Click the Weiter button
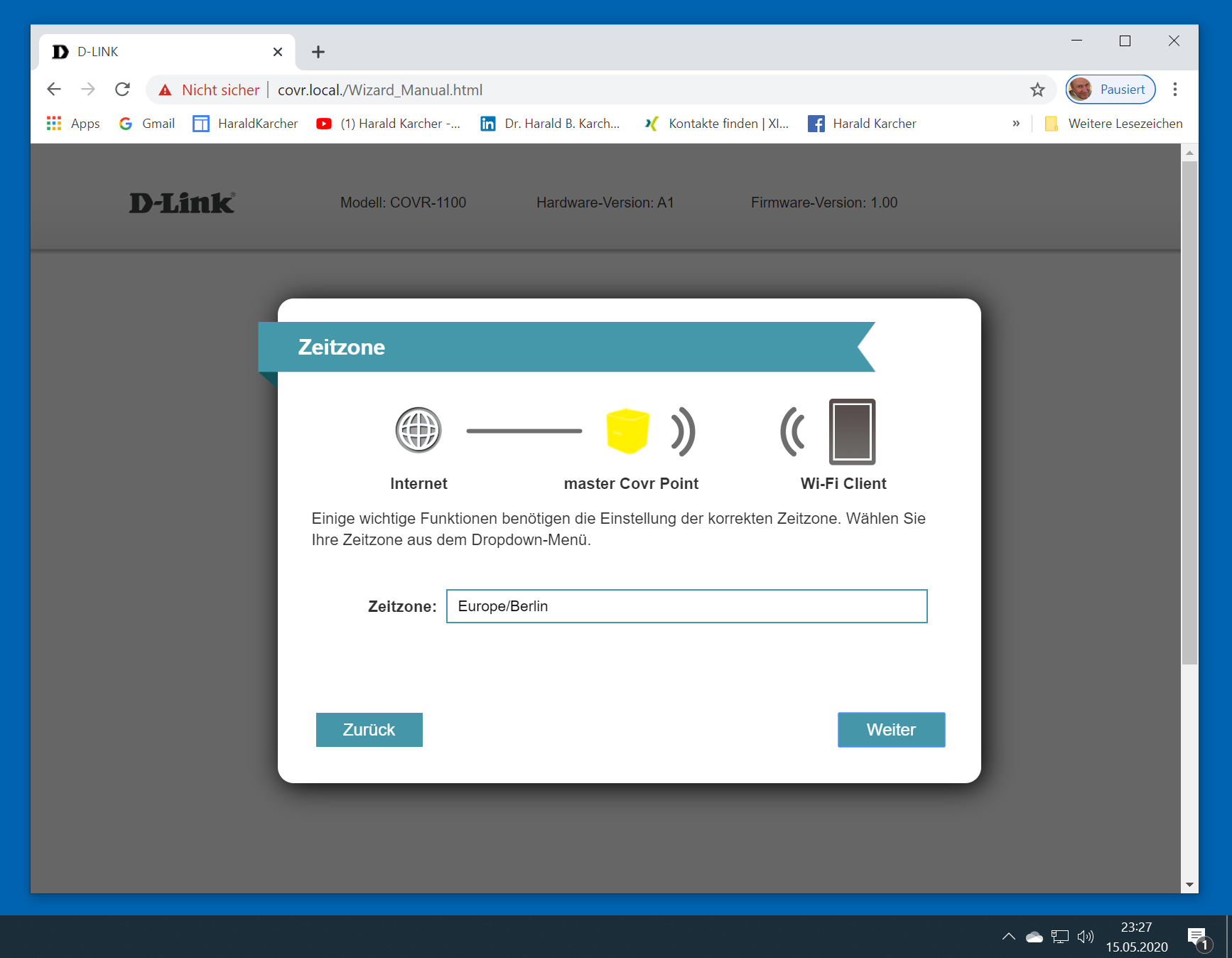The width and height of the screenshot is (1232, 958). (x=892, y=730)
